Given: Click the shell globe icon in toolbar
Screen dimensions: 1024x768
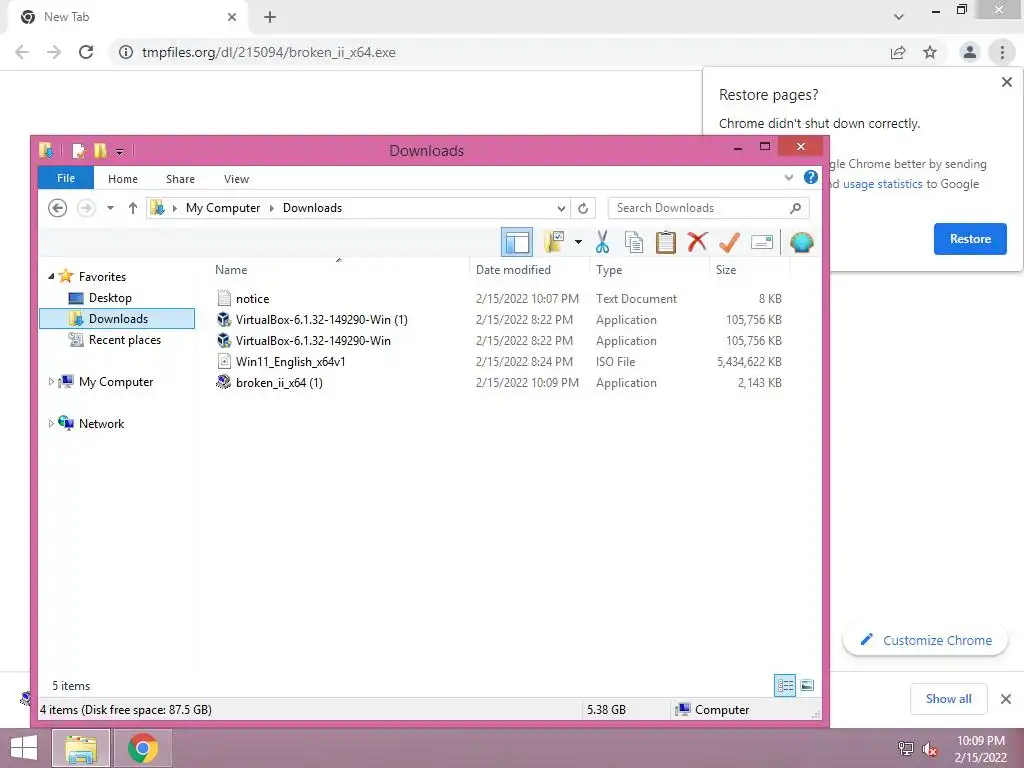Looking at the screenshot, I should pos(801,242).
